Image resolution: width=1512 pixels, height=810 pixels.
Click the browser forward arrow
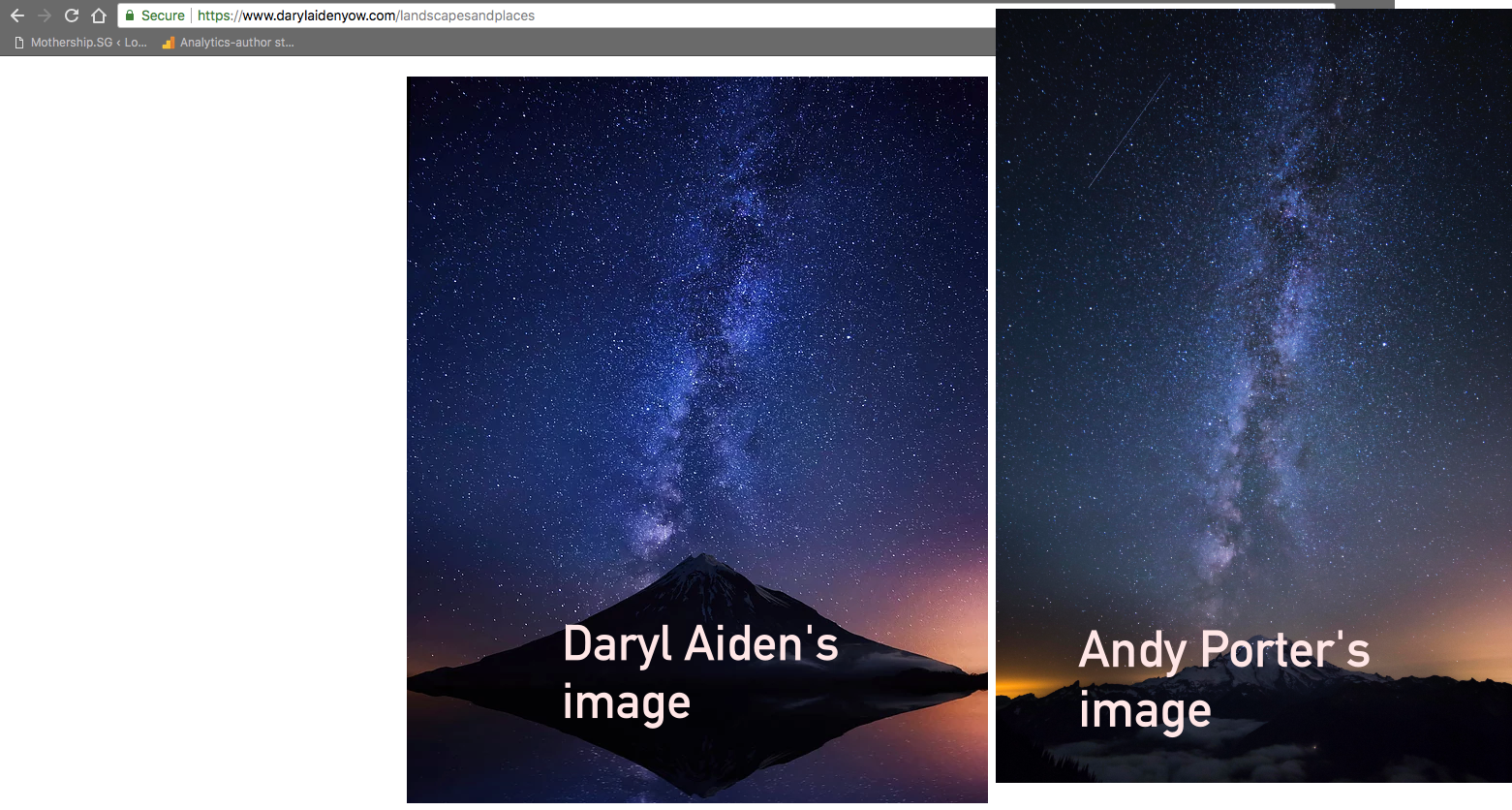(x=45, y=16)
